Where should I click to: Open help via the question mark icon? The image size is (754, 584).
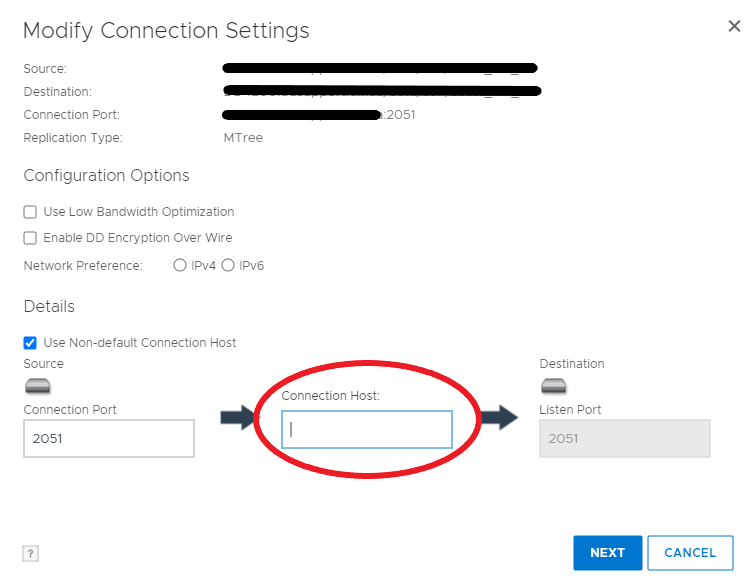(x=30, y=553)
